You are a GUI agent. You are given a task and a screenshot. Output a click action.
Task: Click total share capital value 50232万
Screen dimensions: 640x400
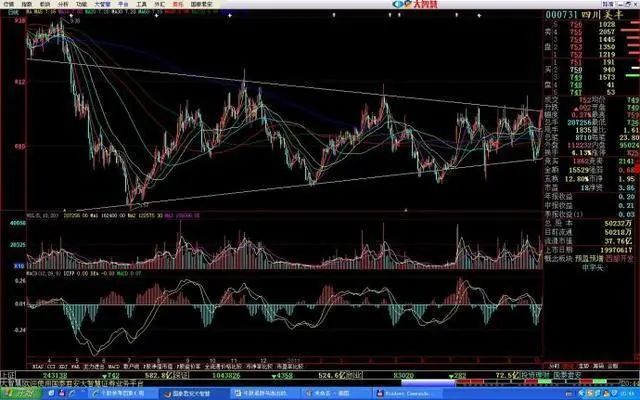[618, 223]
